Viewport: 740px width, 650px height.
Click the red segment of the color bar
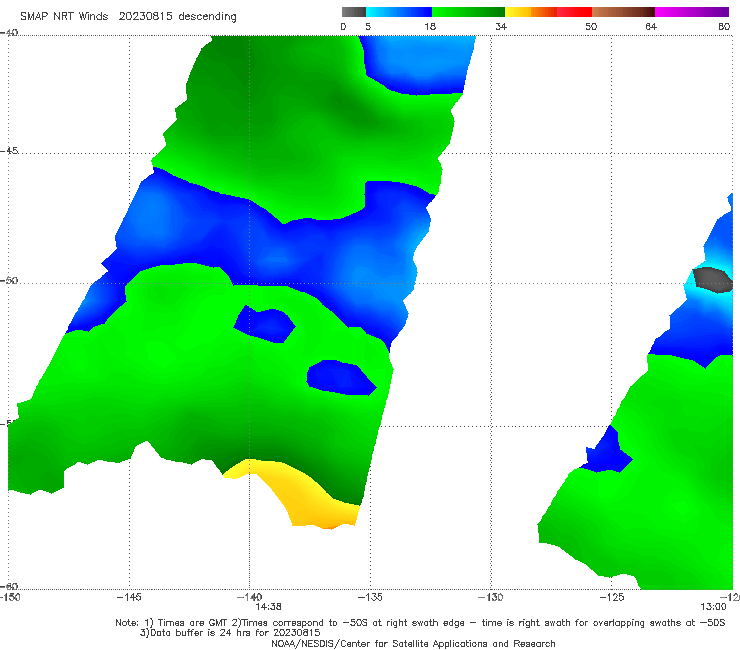tap(574, 12)
